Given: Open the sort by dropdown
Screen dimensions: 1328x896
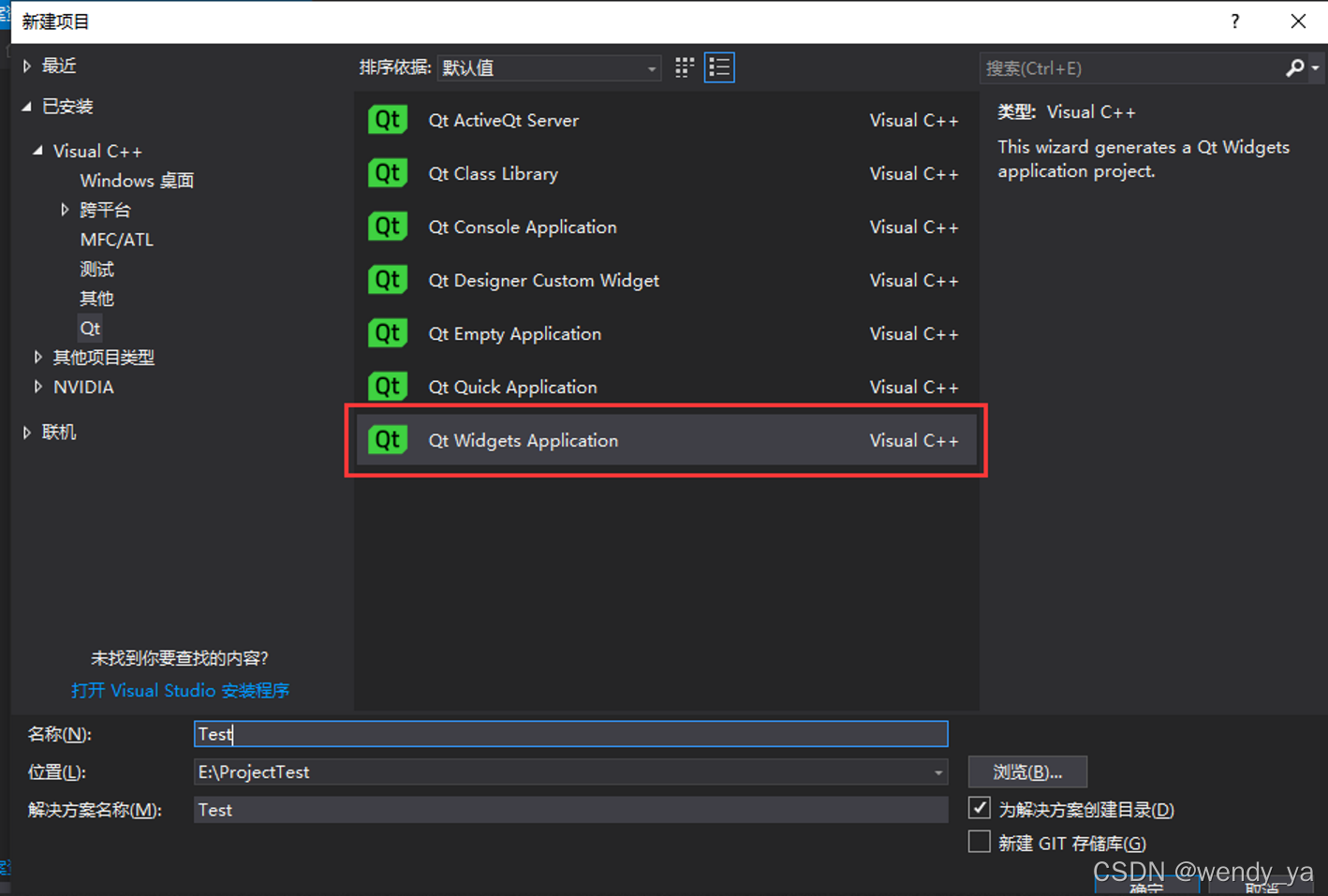Looking at the screenshot, I should point(549,67).
